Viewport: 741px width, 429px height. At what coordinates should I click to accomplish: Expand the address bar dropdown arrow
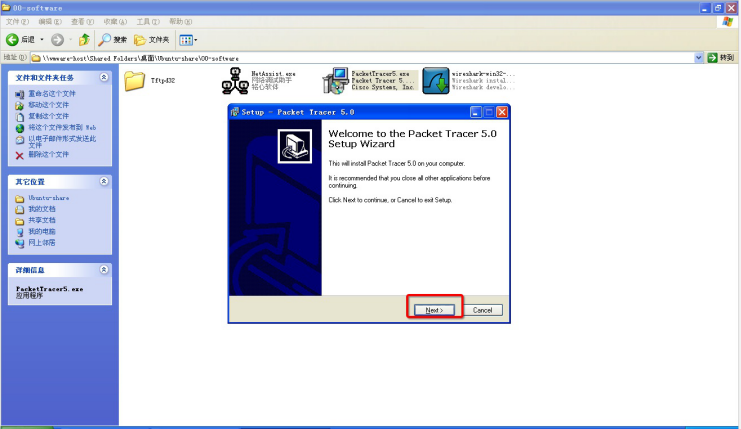pos(698,58)
